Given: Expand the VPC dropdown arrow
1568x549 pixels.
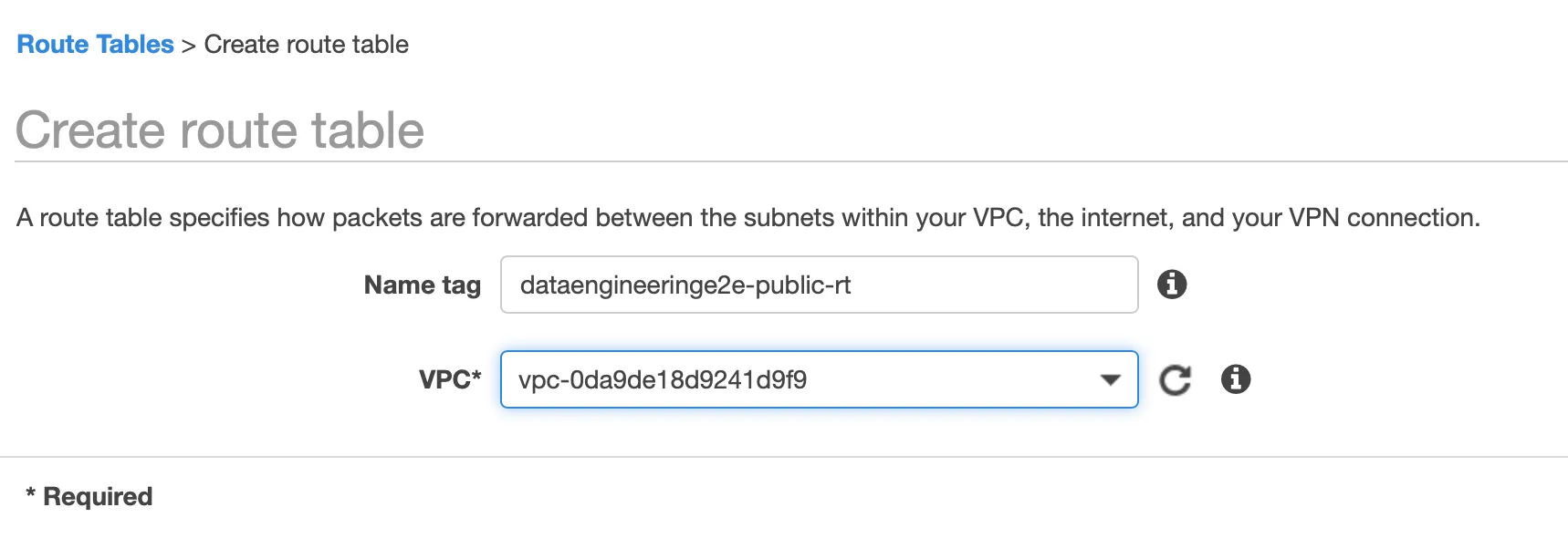Looking at the screenshot, I should click(x=1110, y=379).
